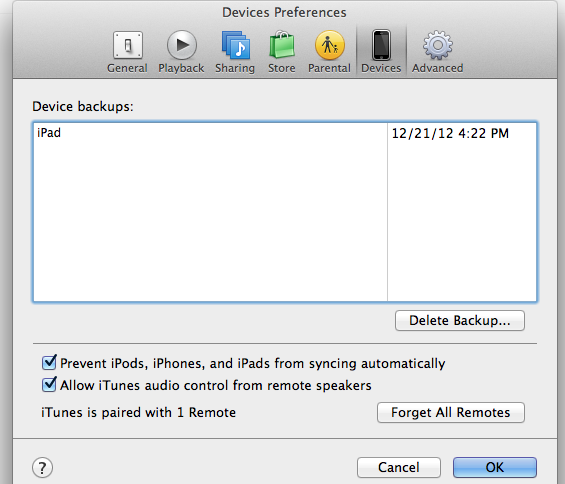Open the Playback preferences play icon
The image size is (565, 484).
pyautogui.click(x=182, y=45)
